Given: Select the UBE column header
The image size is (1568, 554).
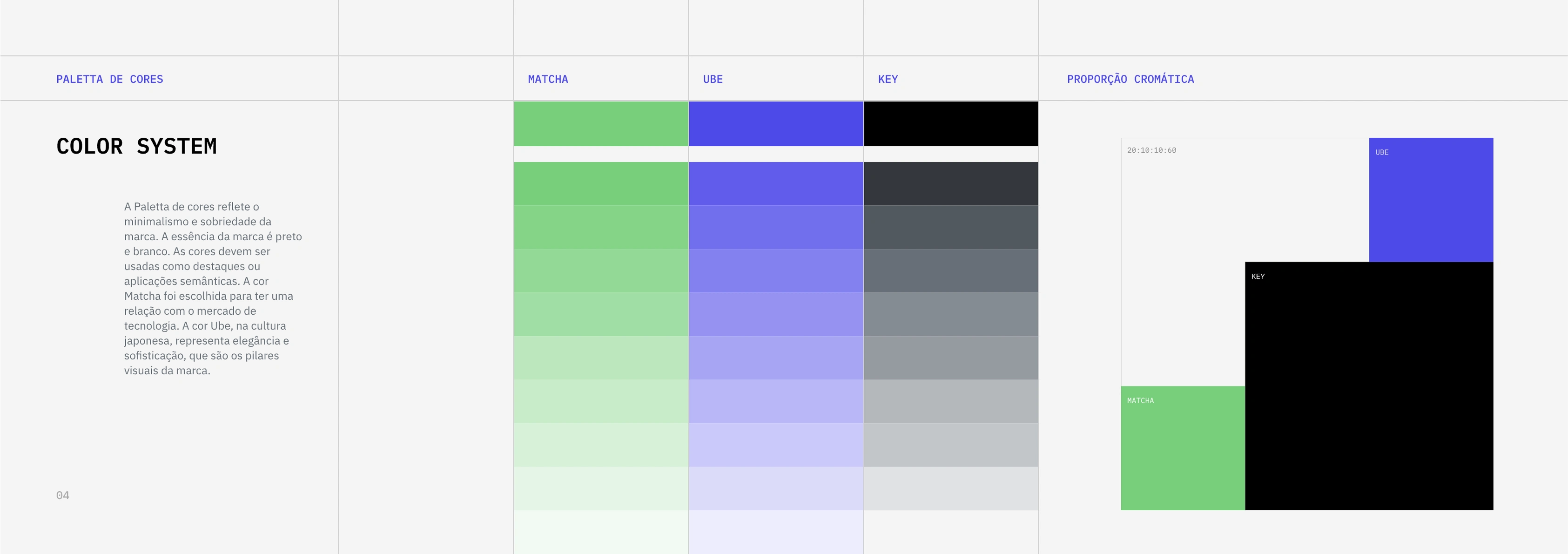Looking at the screenshot, I should point(713,79).
